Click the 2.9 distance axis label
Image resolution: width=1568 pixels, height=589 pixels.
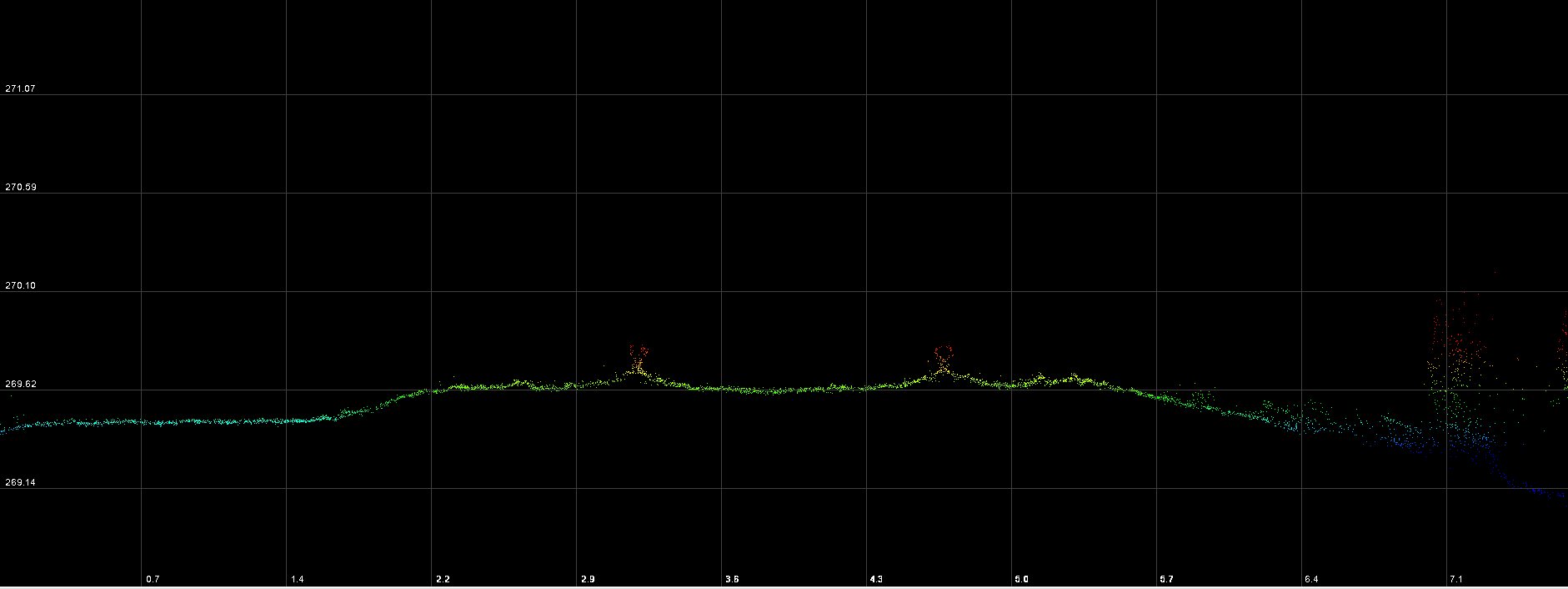(x=588, y=579)
